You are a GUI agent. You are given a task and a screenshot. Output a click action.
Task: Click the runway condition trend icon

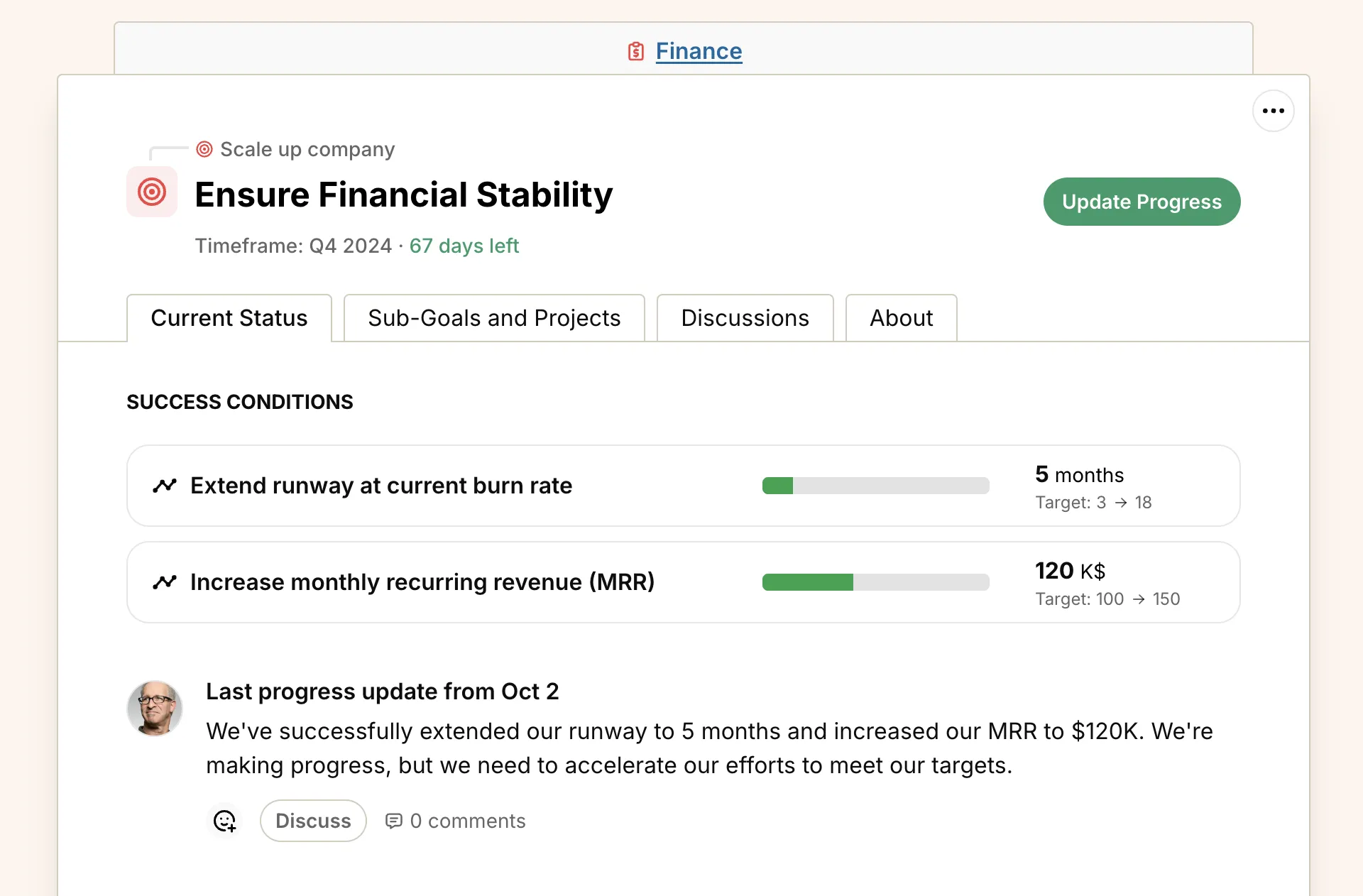[x=165, y=486]
